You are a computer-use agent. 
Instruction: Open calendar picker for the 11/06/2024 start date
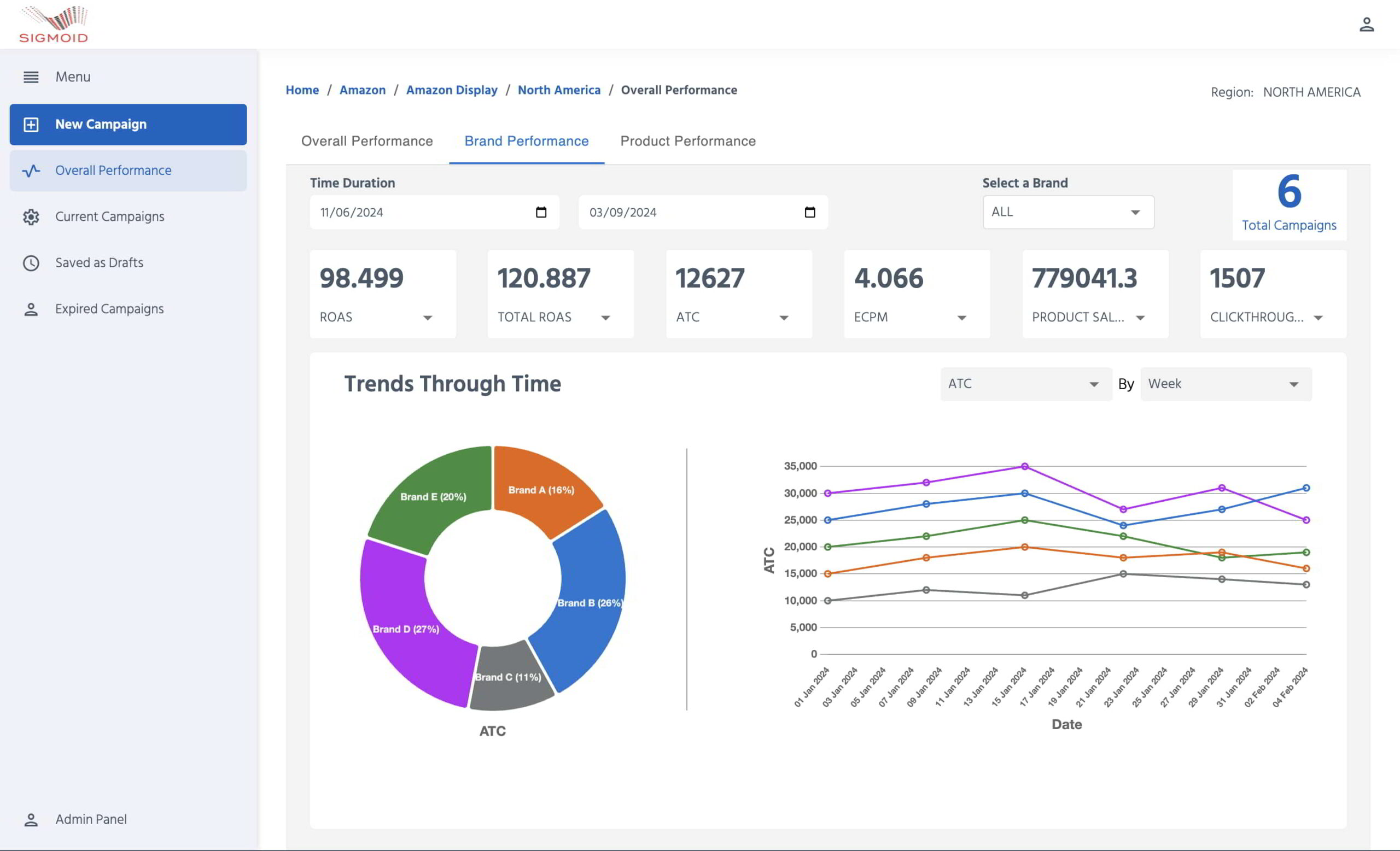[x=540, y=212]
